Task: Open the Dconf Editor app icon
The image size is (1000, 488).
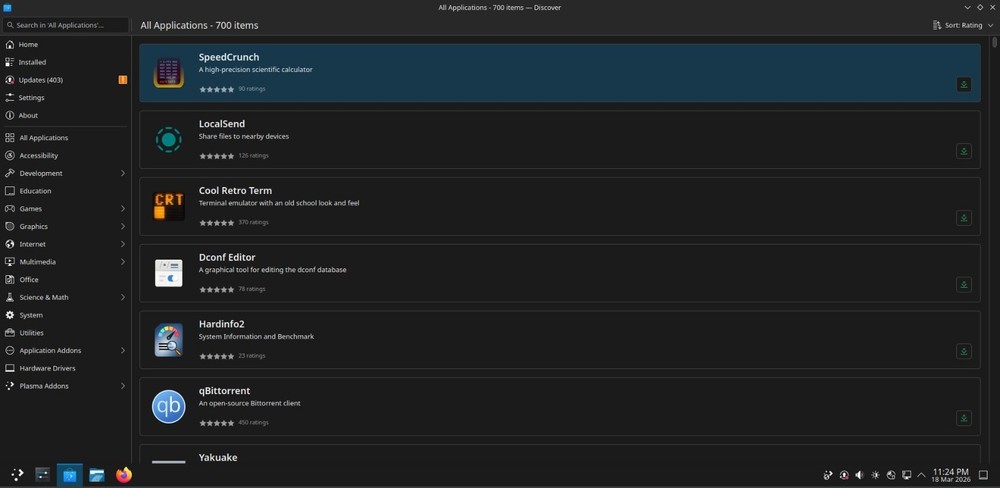Action: tap(168, 273)
